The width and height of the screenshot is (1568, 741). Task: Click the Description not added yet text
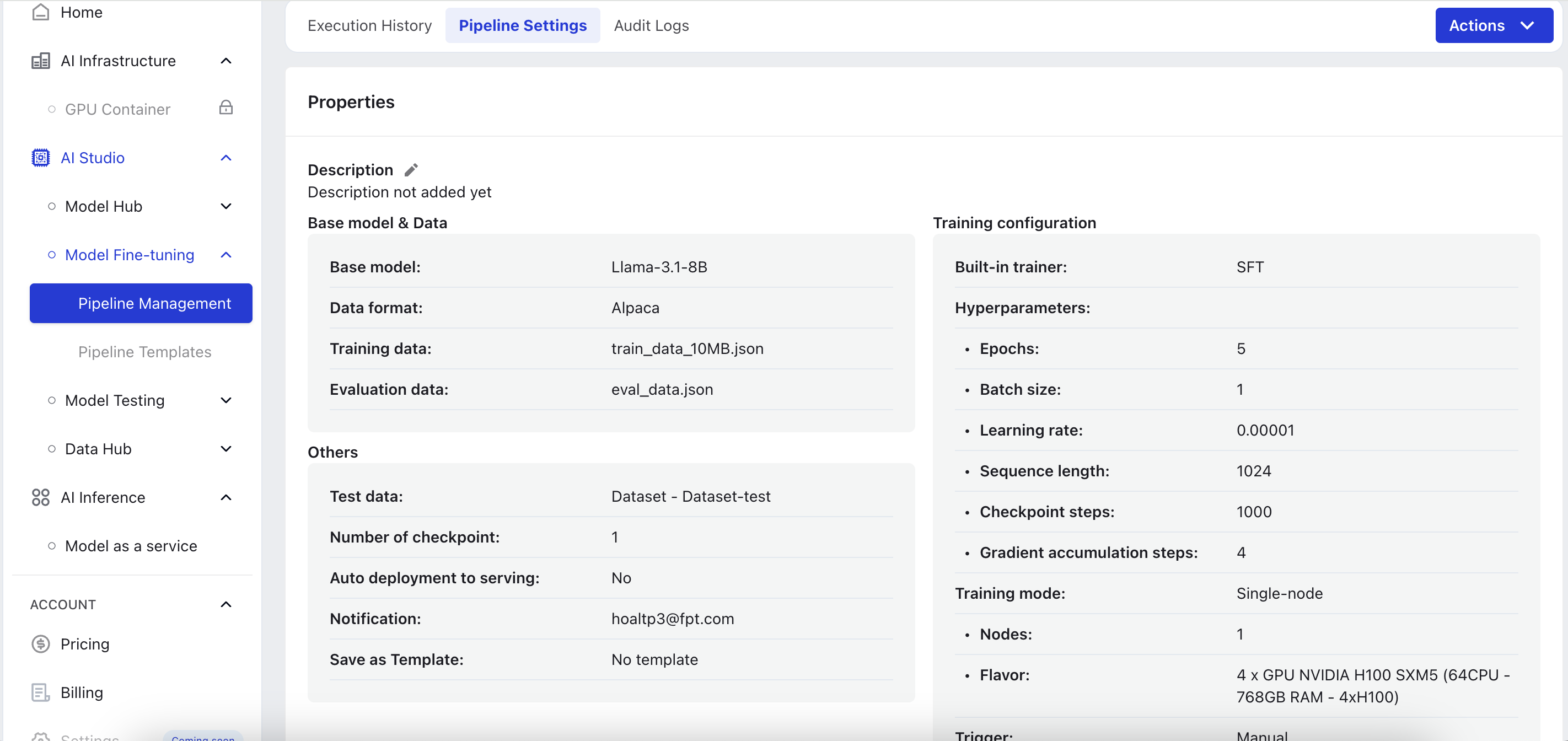[x=399, y=192]
